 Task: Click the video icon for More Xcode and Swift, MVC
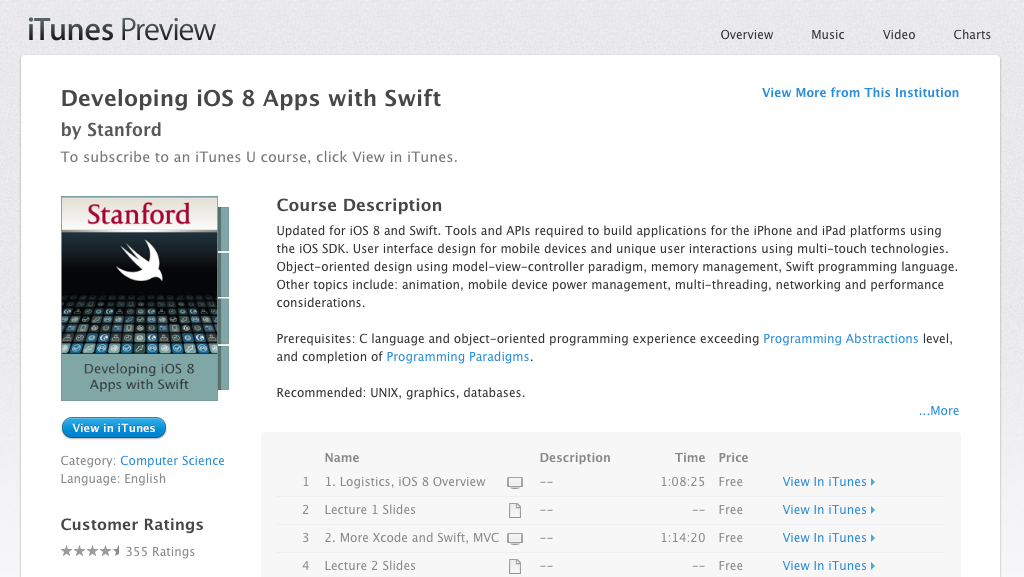(515, 538)
